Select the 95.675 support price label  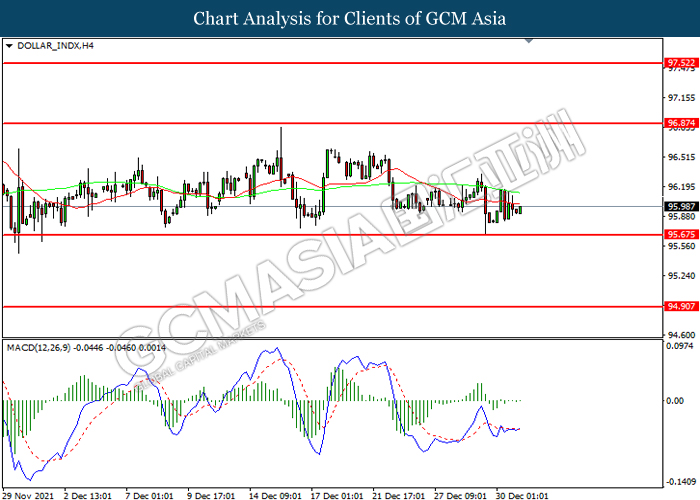pyautogui.click(x=680, y=234)
